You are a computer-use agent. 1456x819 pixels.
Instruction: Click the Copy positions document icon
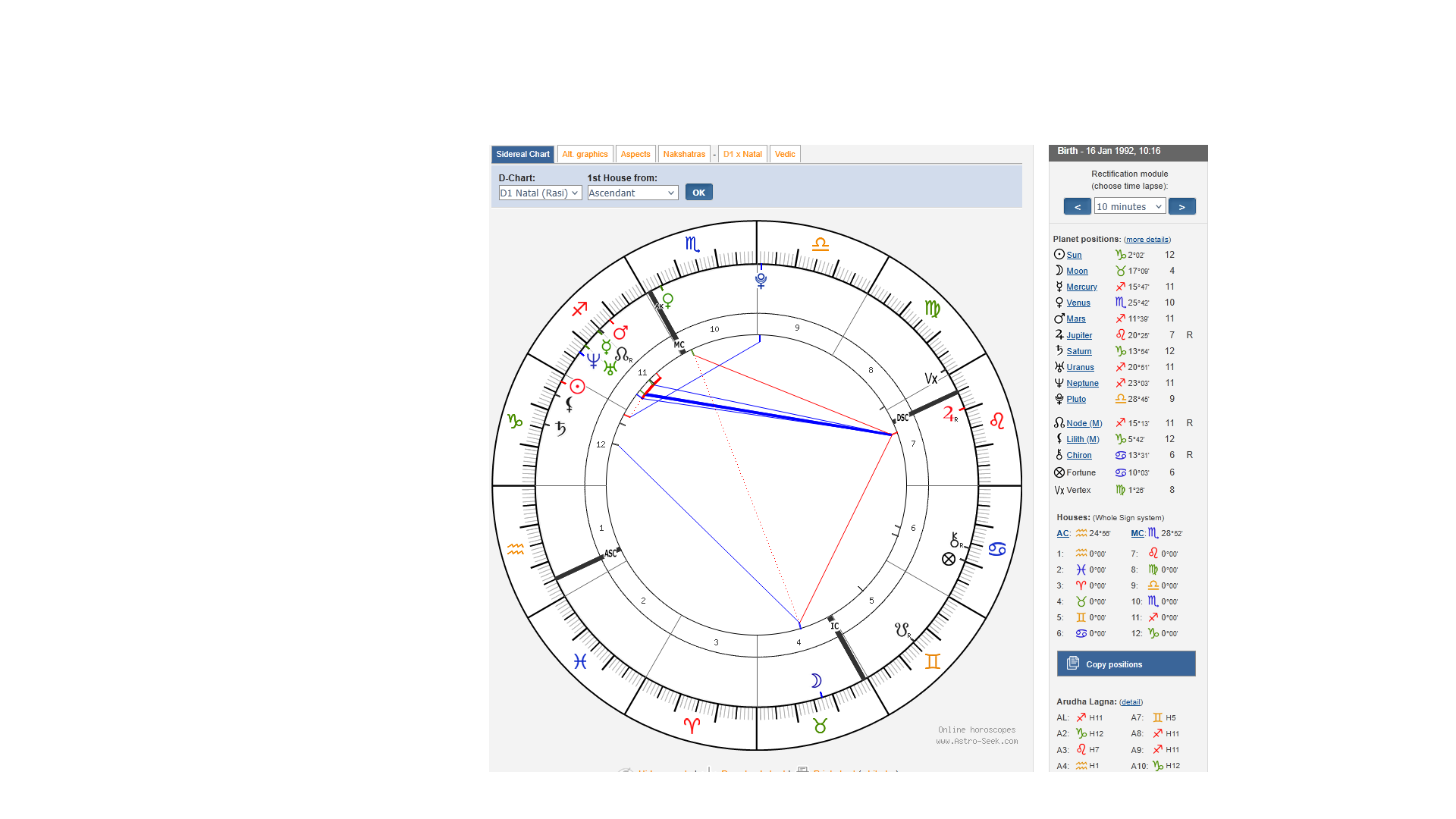(1073, 664)
